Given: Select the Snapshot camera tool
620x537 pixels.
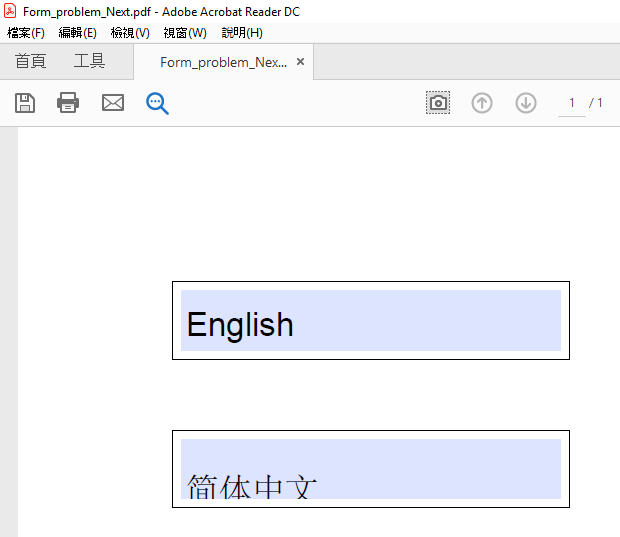Looking at the screenshot, I should (x=438, y=103).
